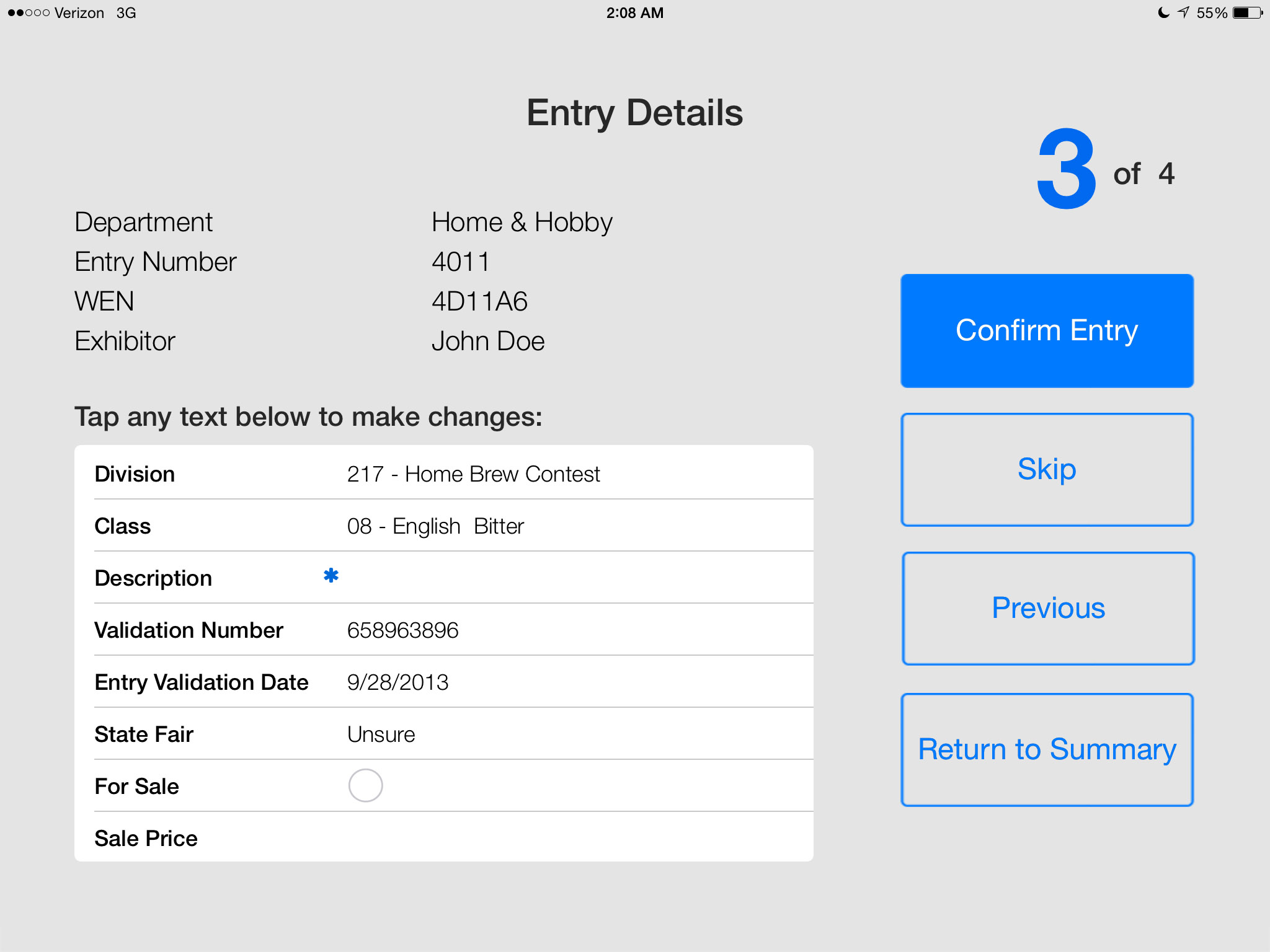Tap the location arrow status icon
Viewport: 1270px width, 952px height.
tap(1184, 12)
